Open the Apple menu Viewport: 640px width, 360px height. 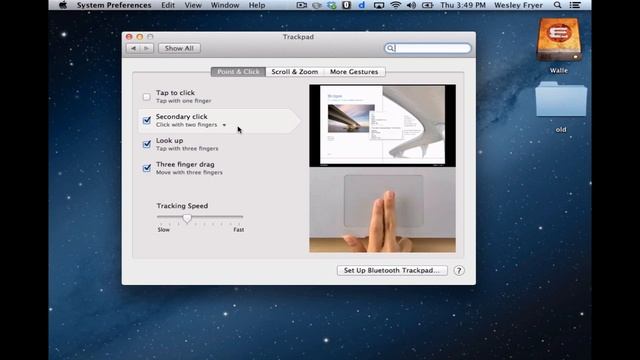pyautogui.click(x=63, y=5)
